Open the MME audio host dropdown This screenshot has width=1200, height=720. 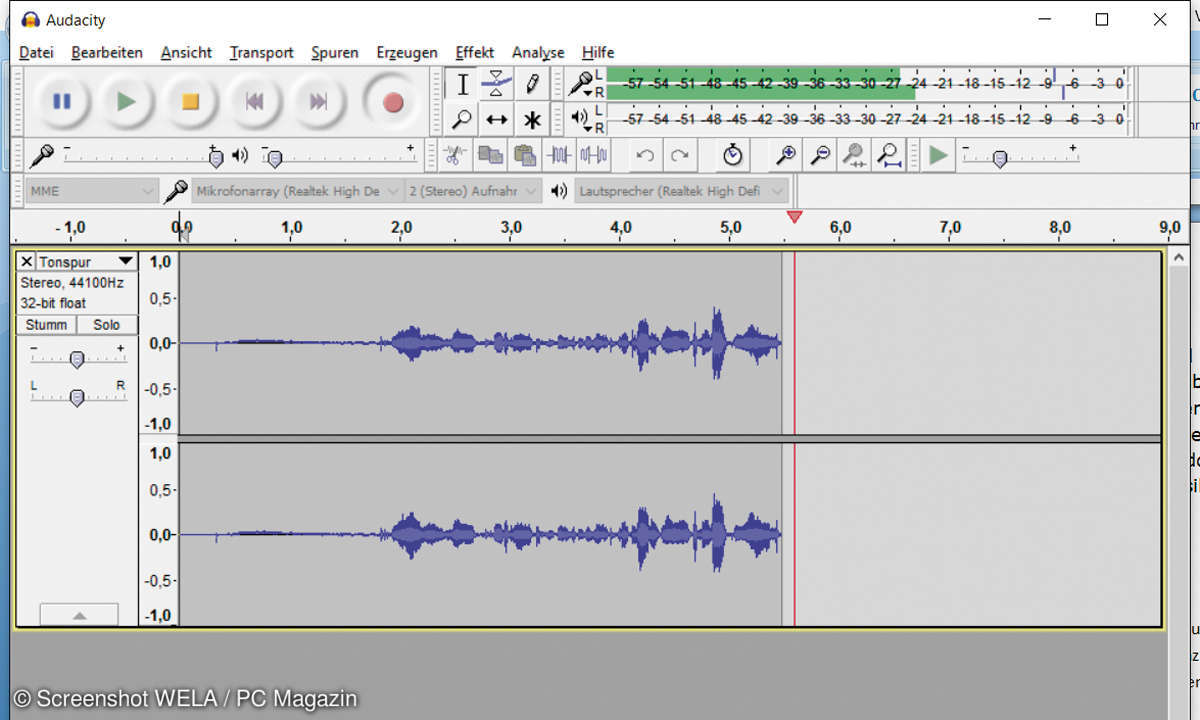(x=92, y=191)
